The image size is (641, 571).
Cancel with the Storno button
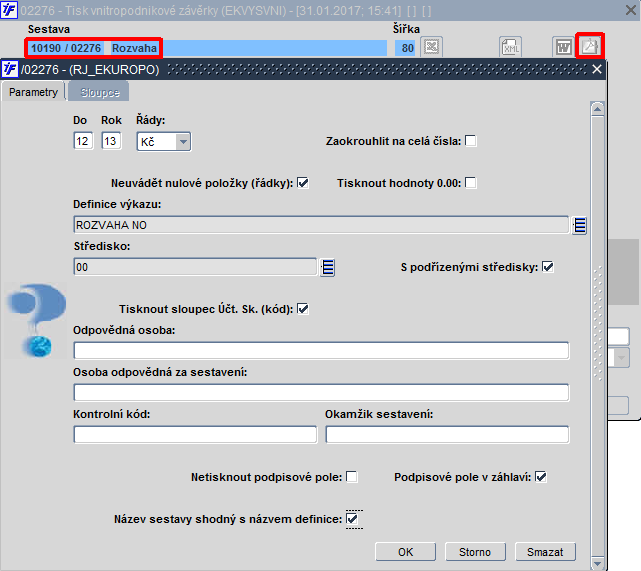475,552
